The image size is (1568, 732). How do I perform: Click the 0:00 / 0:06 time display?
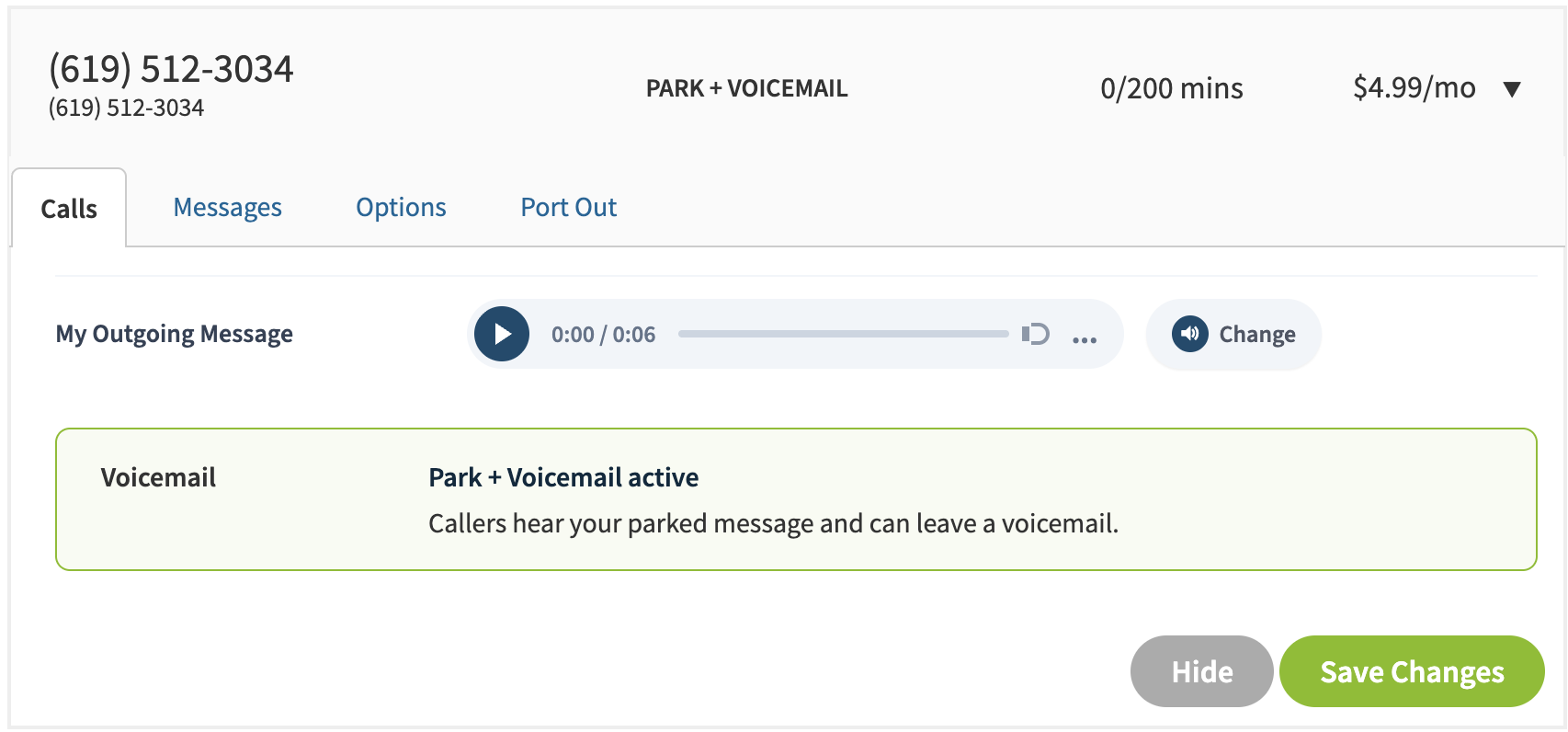point(604,335)
